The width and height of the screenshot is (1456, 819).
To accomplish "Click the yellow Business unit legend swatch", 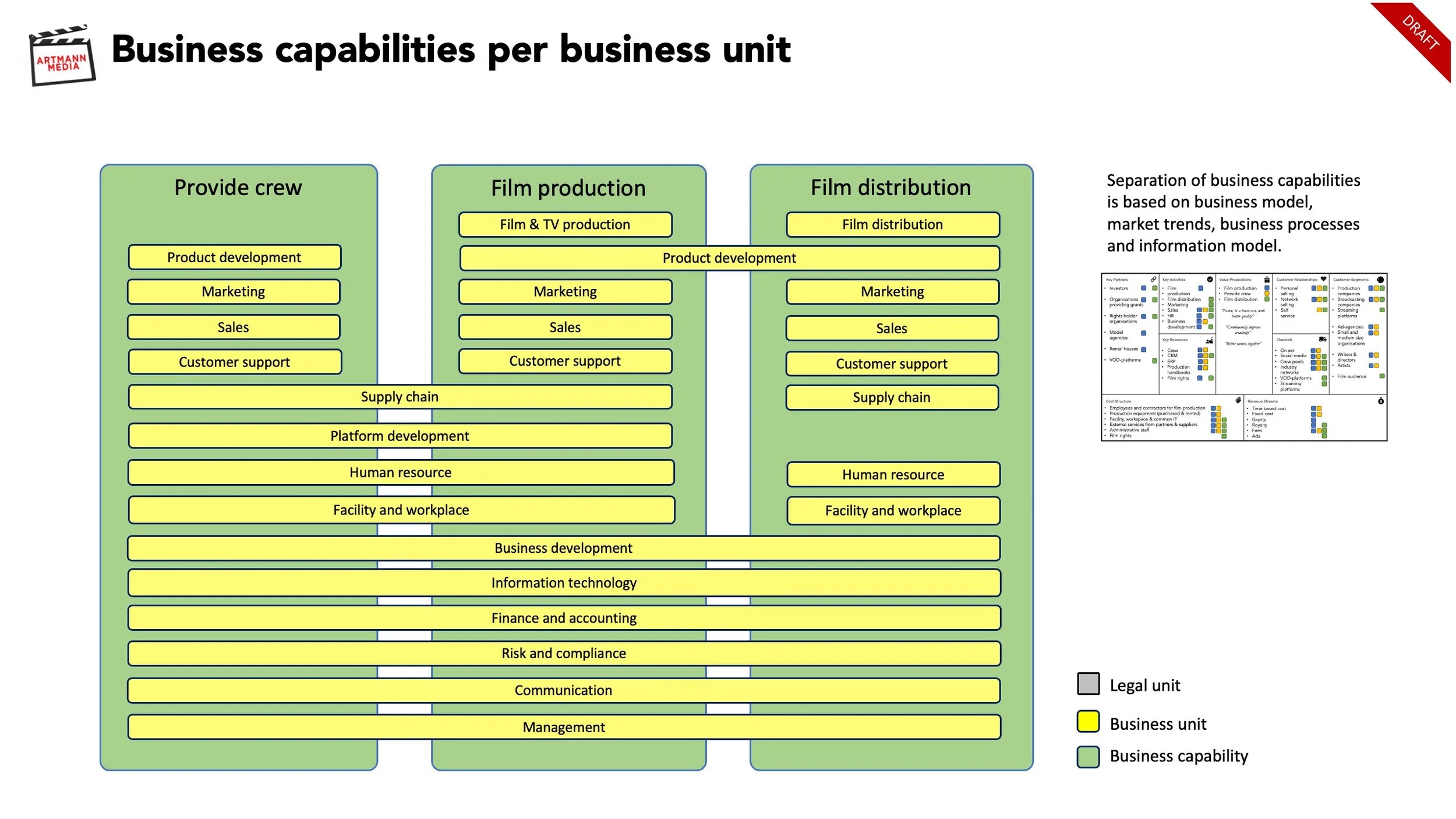I will pos(1088,722).
